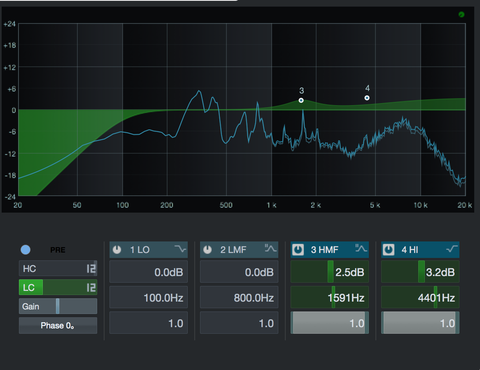The width and height of the screenshot is (480, 370).
Task: Change 3 HMF peak filter shape icon
Action: point(361,248)
